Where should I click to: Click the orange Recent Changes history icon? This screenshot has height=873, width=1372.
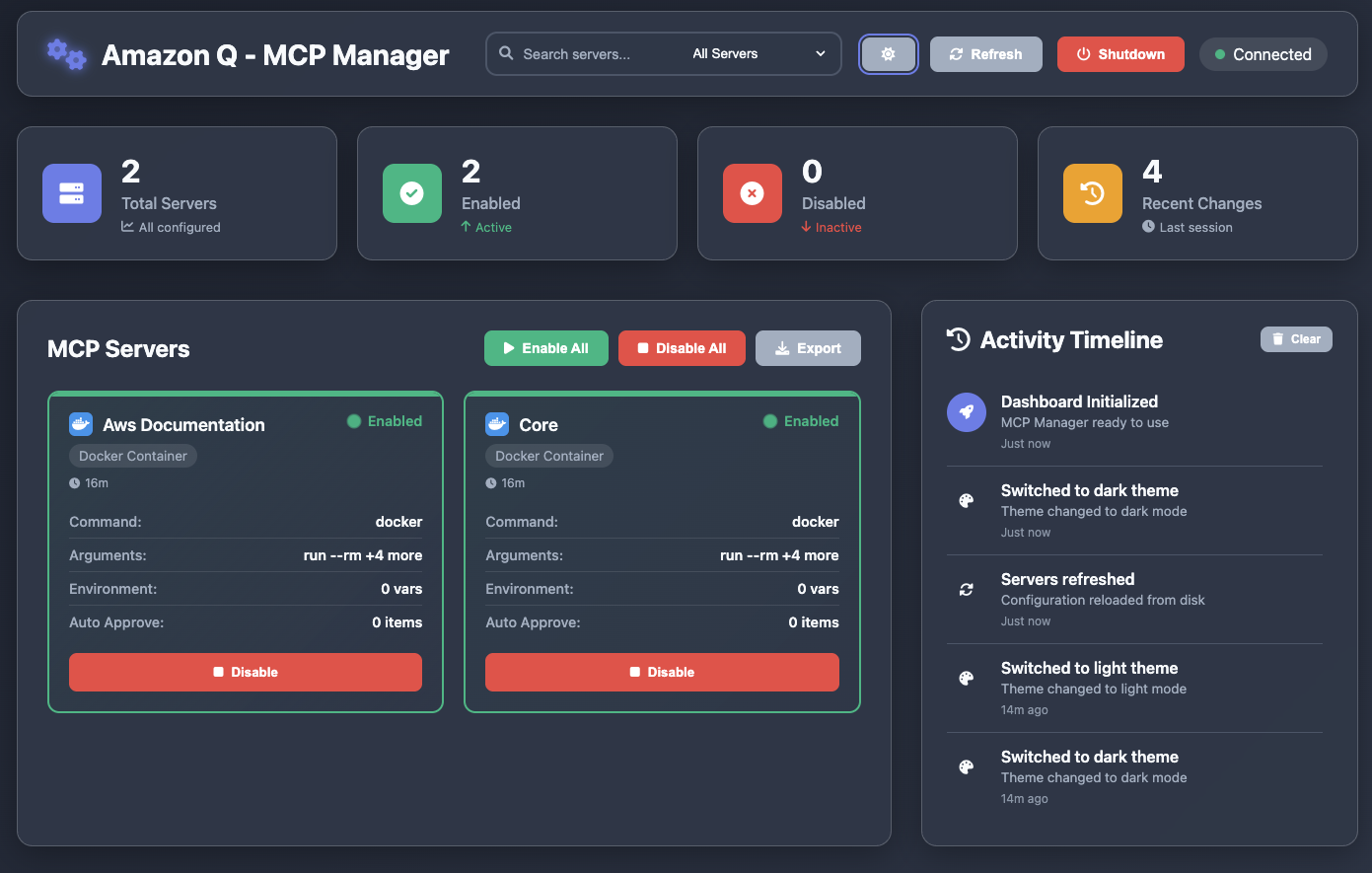click(1093, 193)
